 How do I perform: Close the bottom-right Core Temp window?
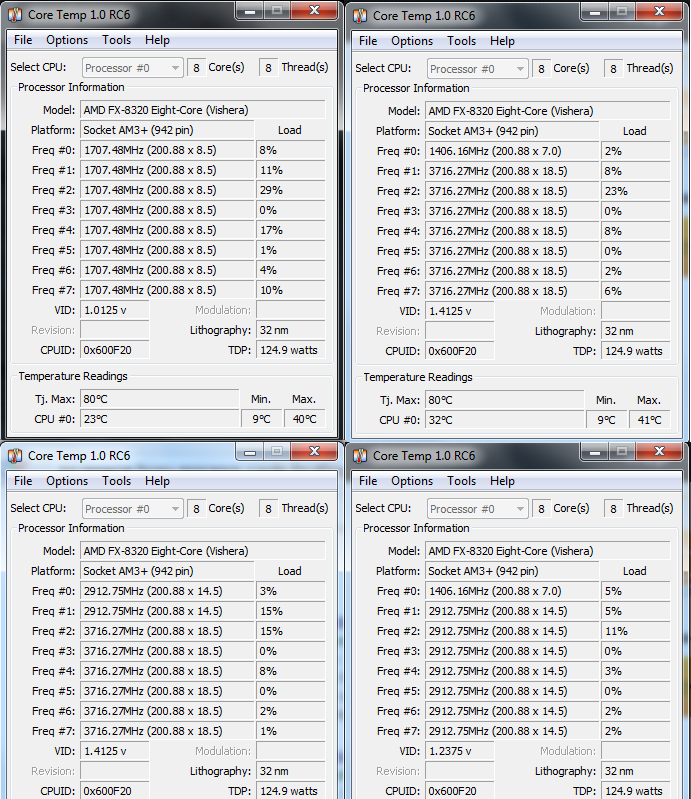tap(659, 451)
